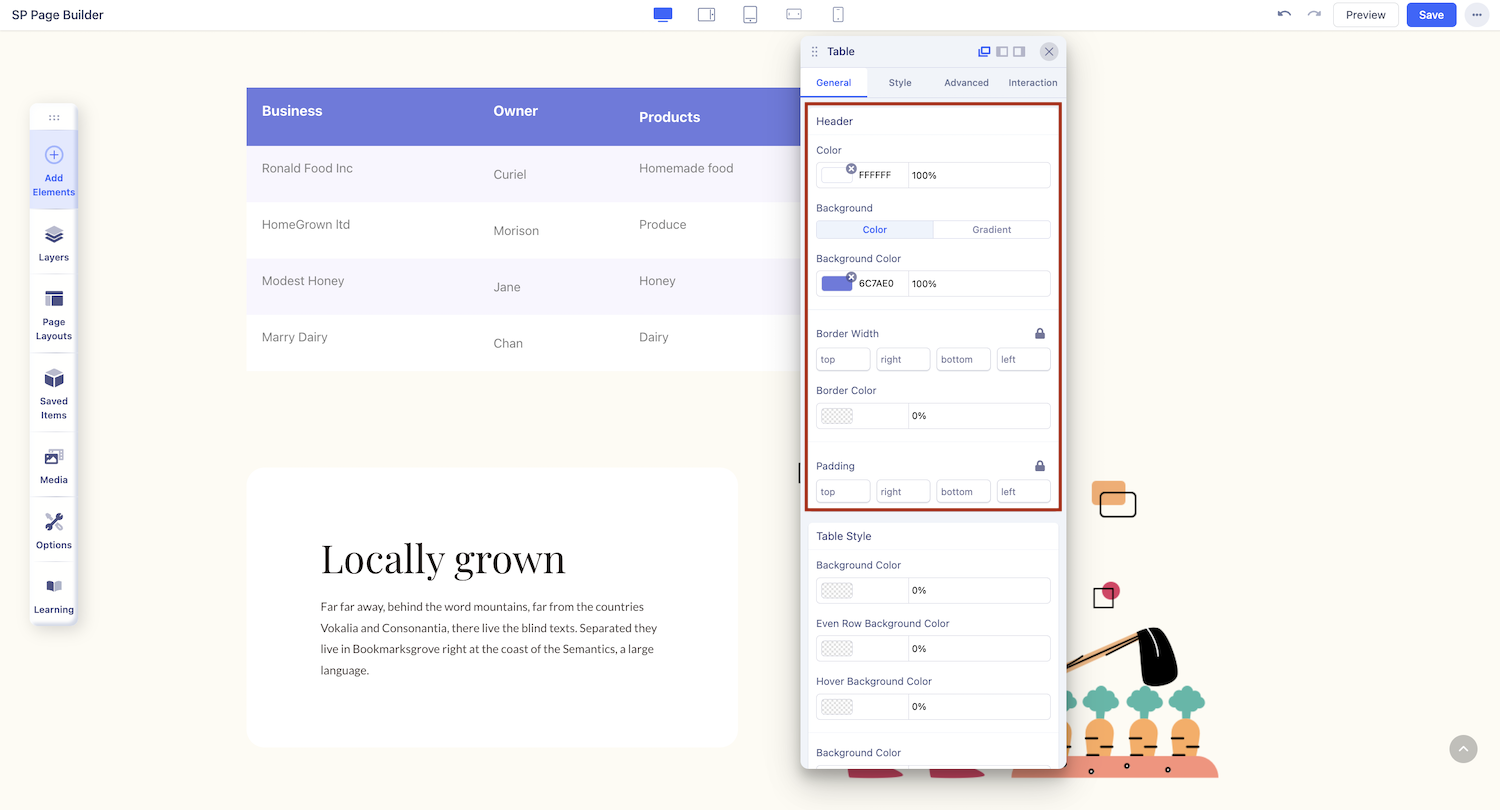The image size is (1500, 810).
Task: Click the Border Width top input field
Action: pyautogui.click(x=843, y=360)
